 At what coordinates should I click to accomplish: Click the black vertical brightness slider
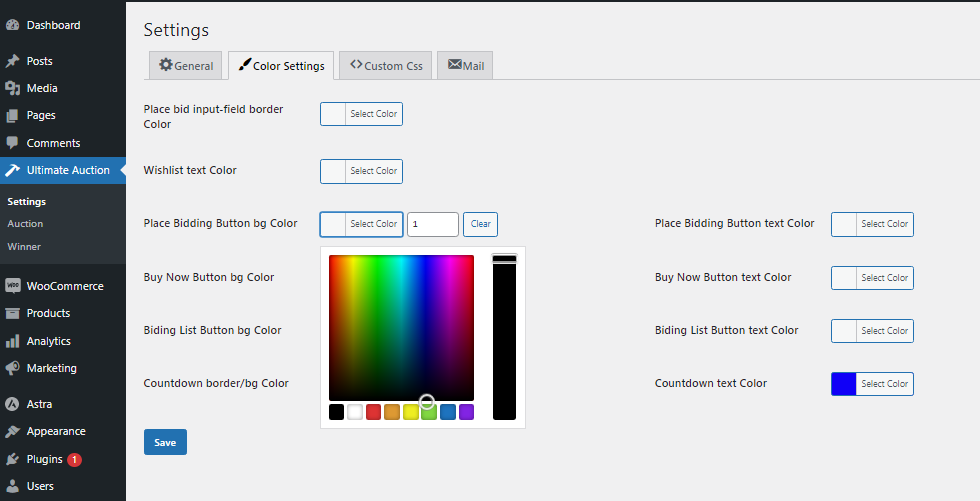point(504,337)
